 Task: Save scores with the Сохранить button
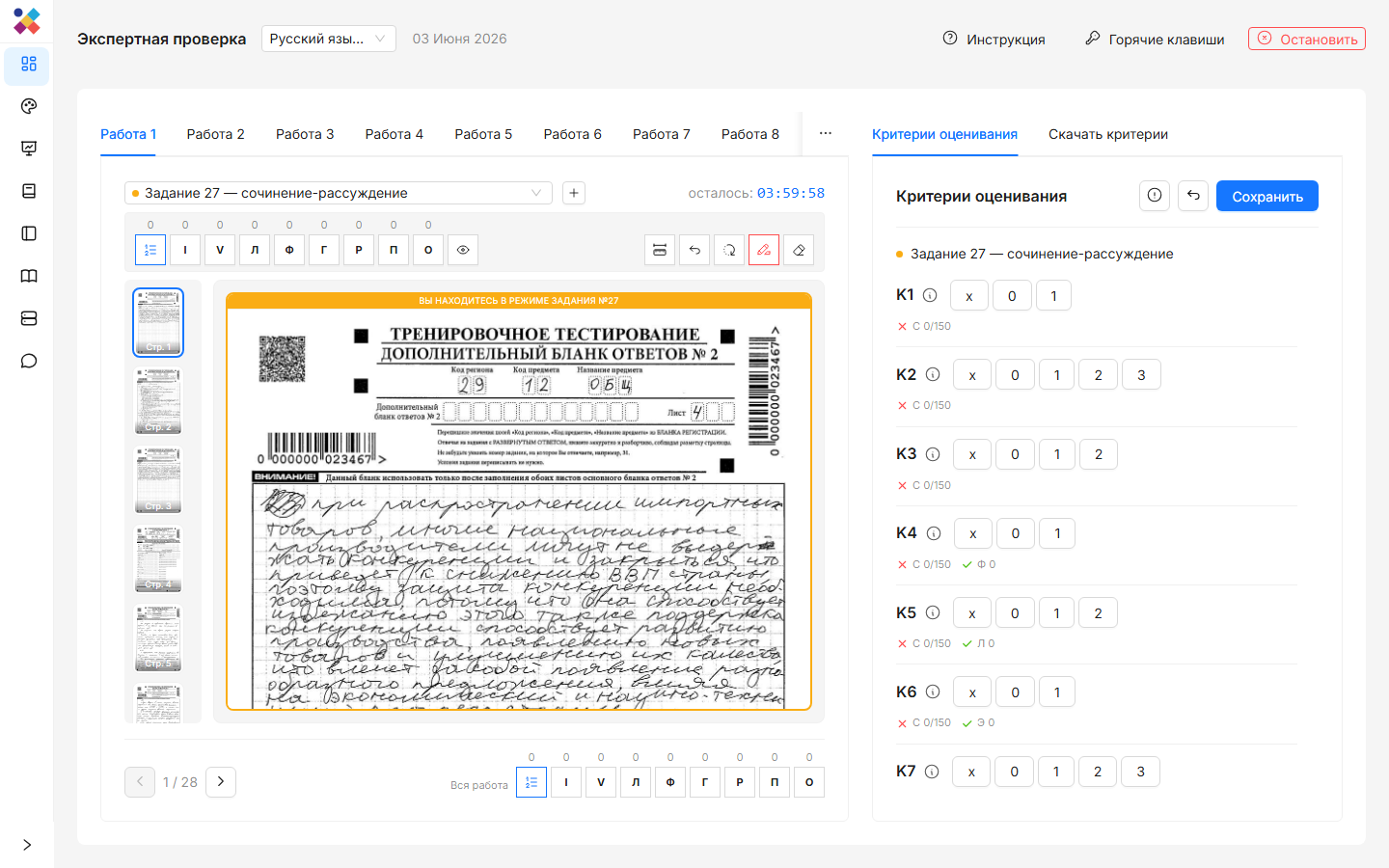coord(1267,196)
